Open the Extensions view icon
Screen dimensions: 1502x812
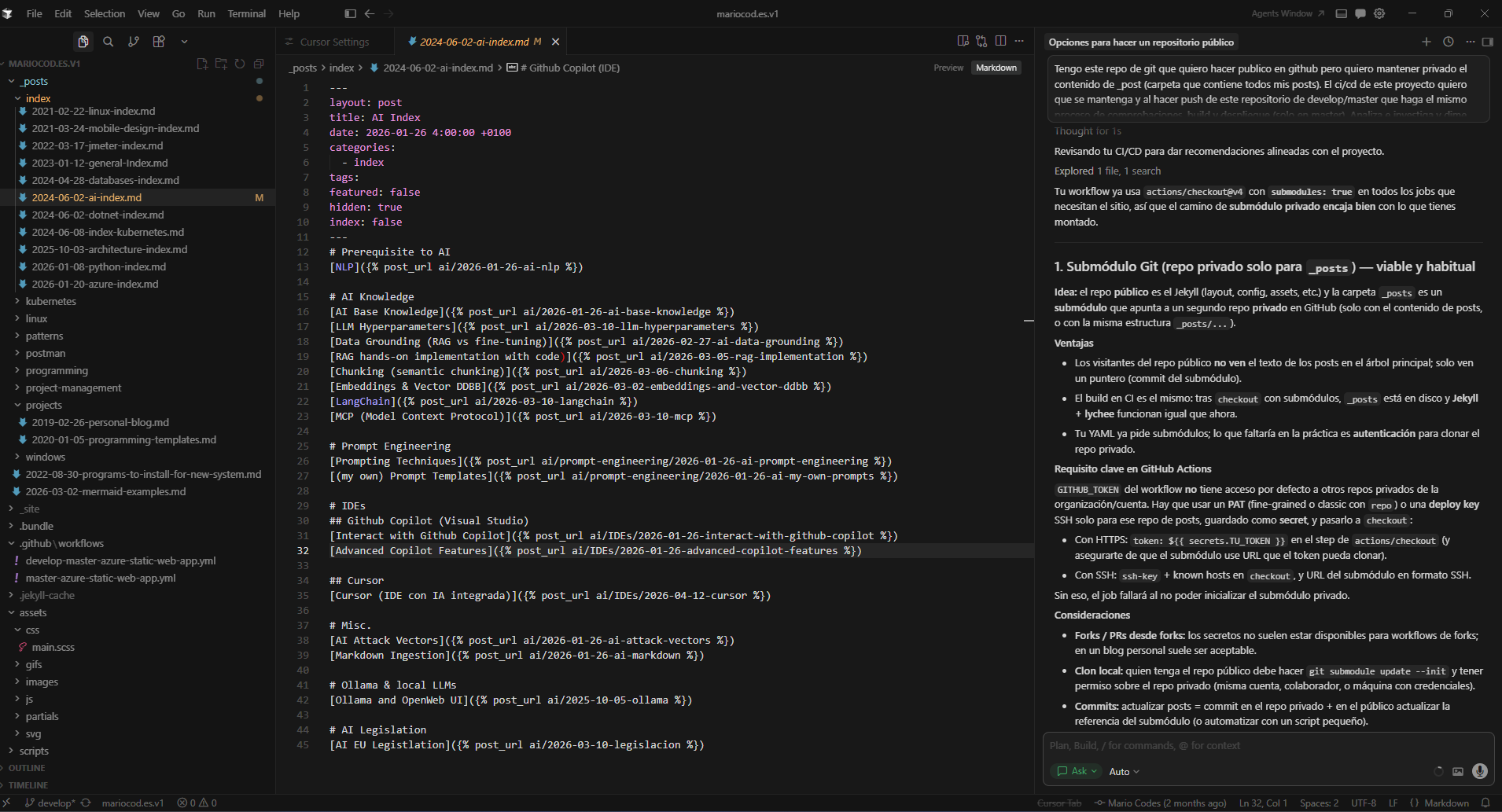click(159, 42)
